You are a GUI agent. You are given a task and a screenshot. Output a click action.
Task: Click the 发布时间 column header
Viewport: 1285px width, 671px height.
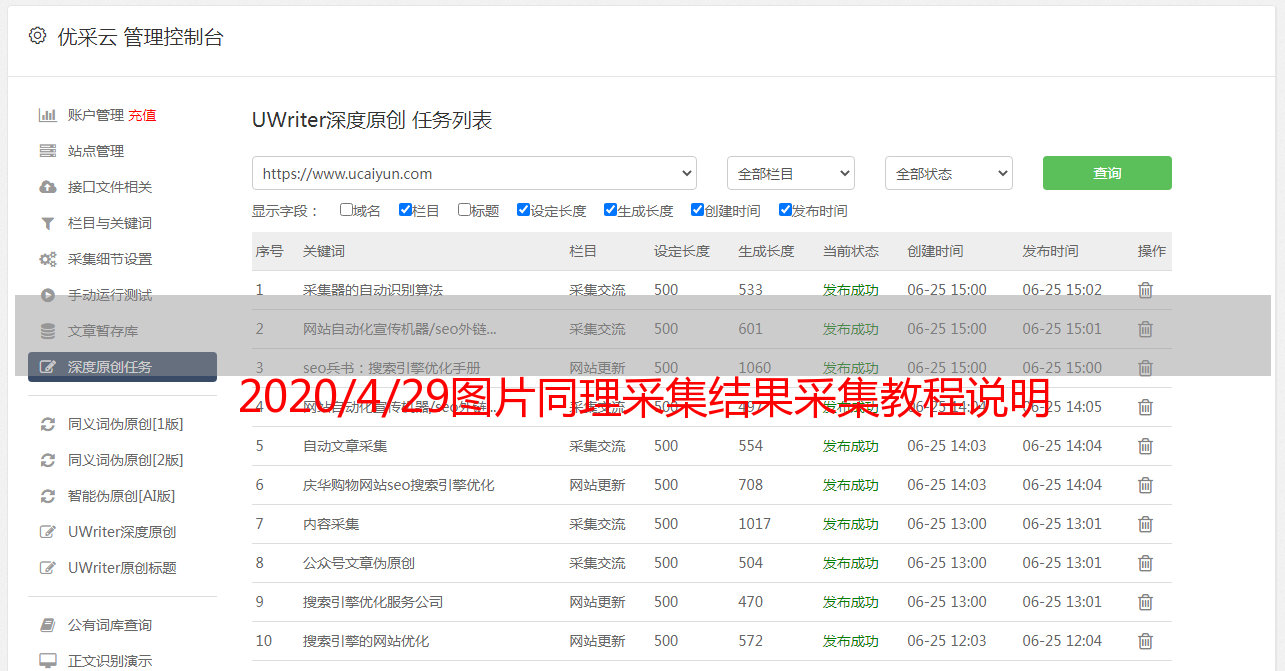(1050, 251)
